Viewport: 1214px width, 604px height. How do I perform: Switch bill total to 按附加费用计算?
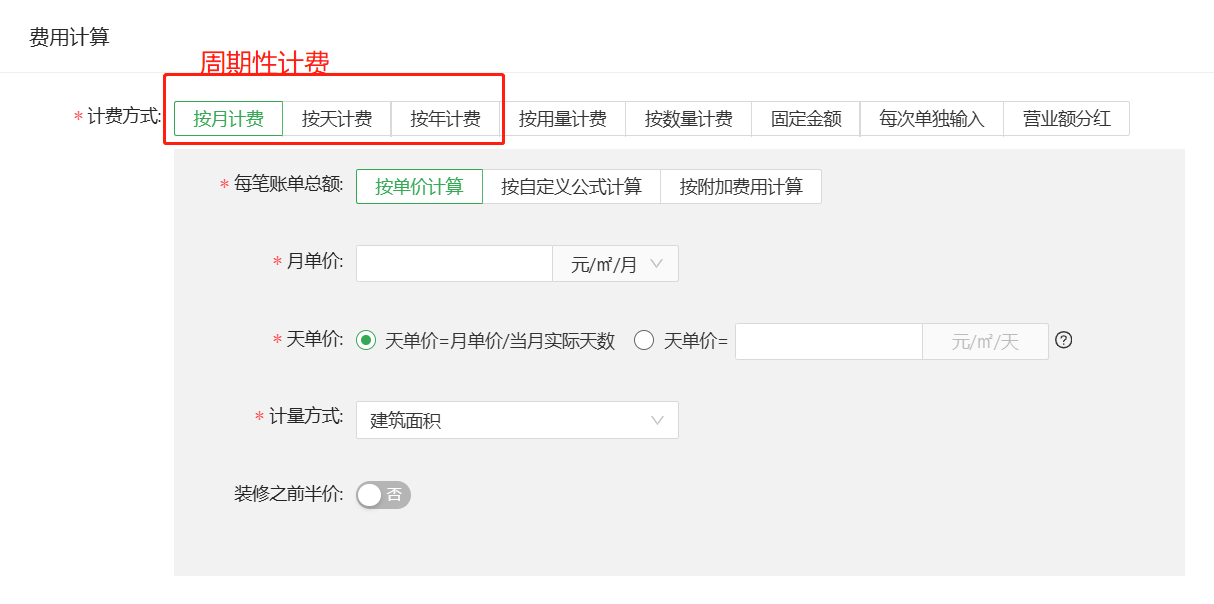(741, 186)
